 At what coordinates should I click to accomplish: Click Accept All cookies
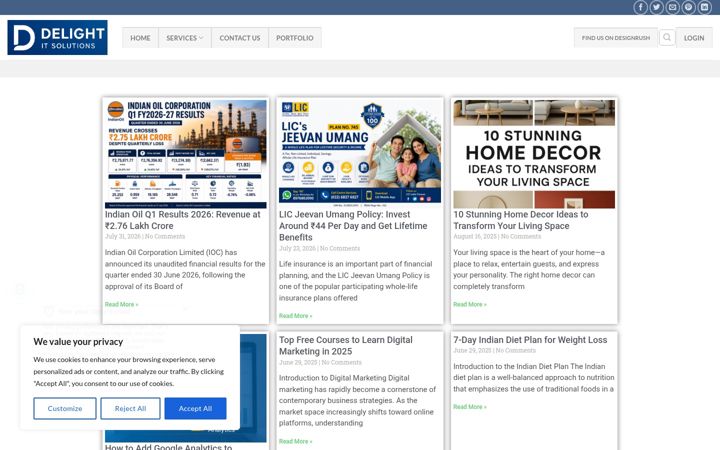195,408
